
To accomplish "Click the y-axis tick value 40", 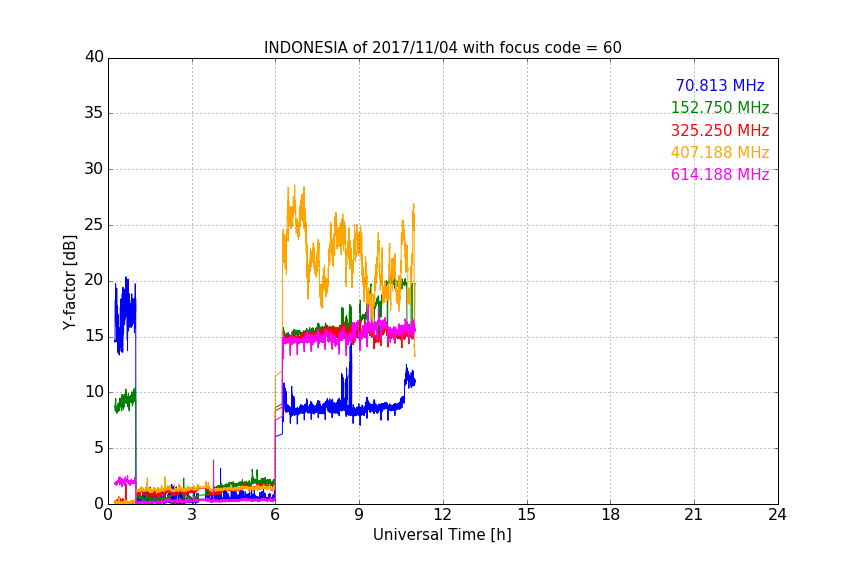I will (x=94, y=57).
